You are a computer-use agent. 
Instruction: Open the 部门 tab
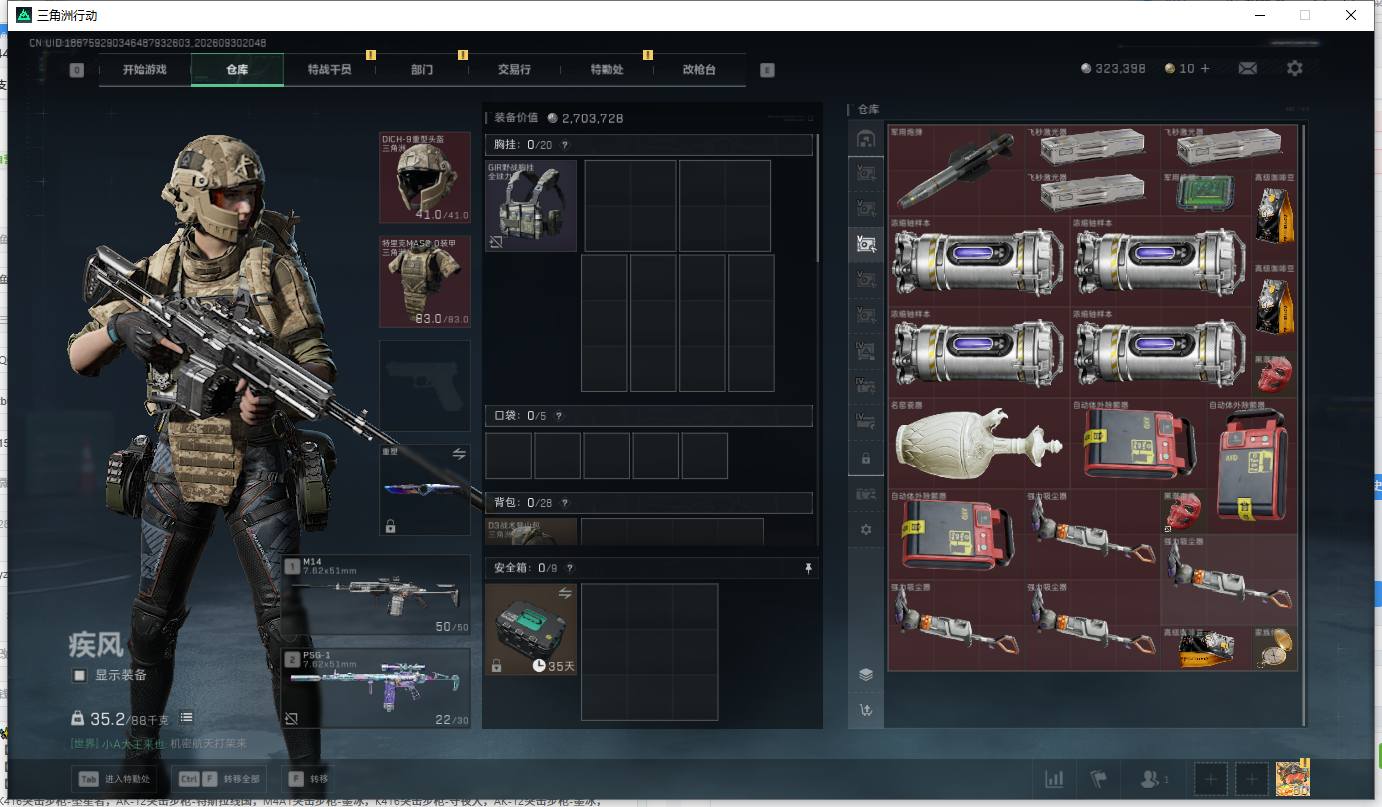(x=422, y=70)
